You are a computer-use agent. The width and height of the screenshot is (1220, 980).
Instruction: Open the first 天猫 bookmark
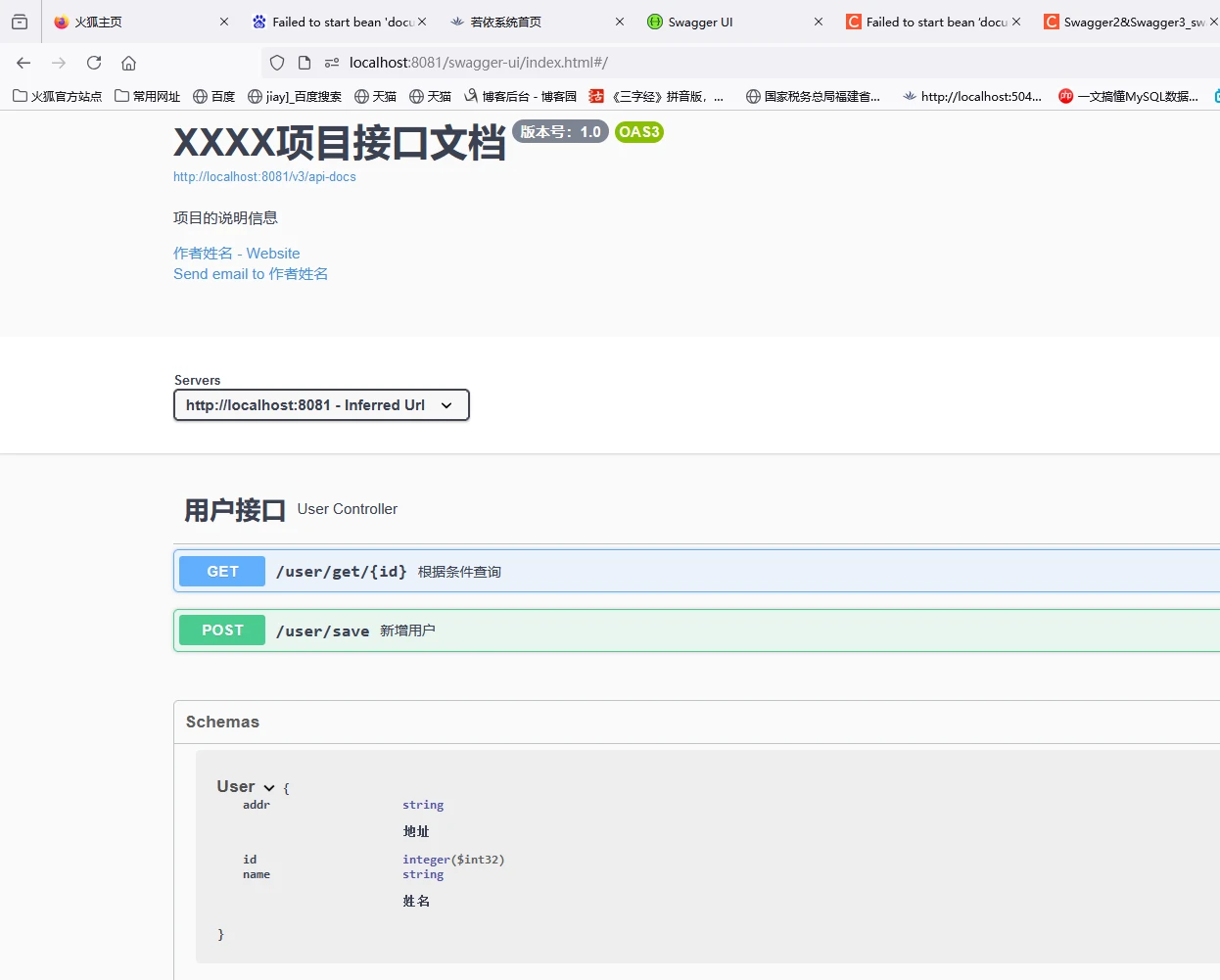(x=376, y=96)
